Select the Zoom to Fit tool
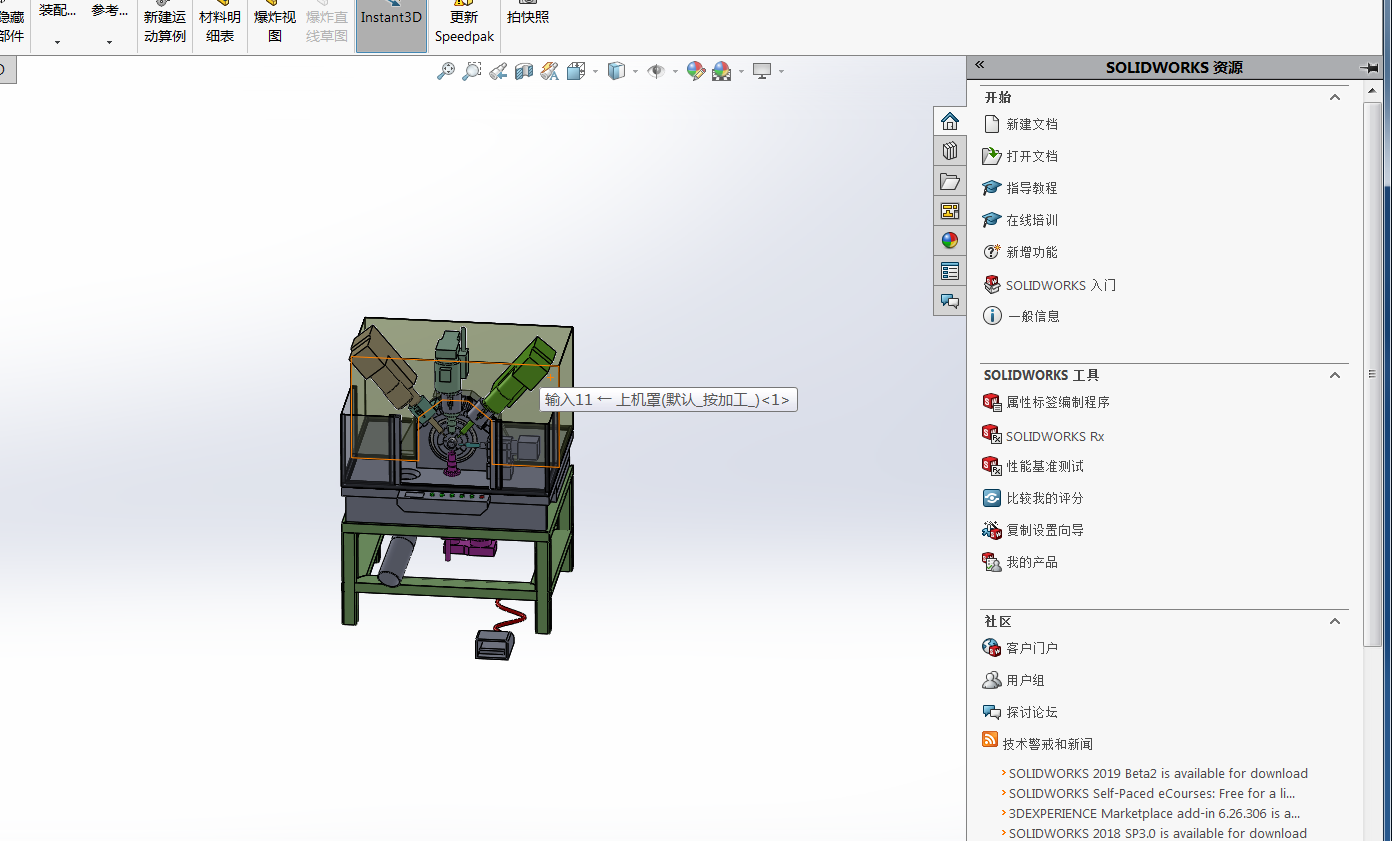 coord(446,71)
